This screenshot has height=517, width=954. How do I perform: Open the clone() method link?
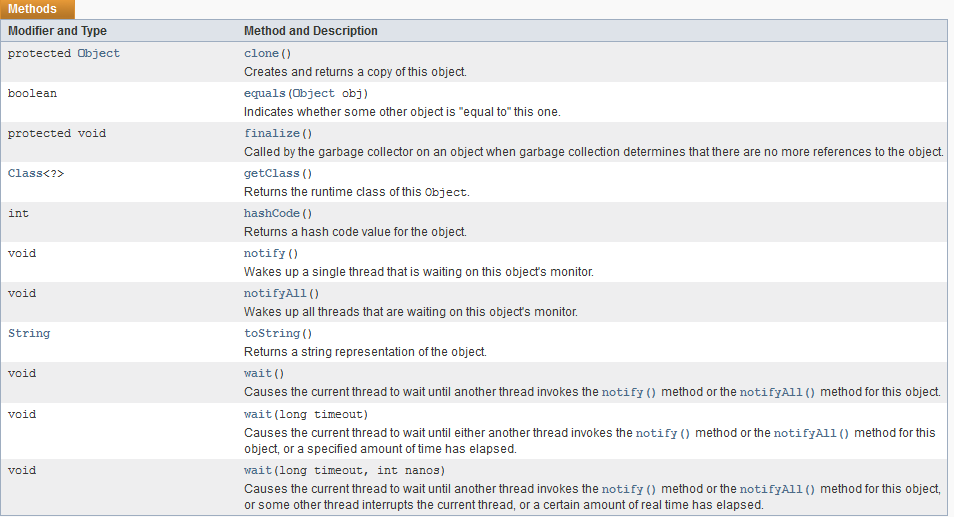tap(262, 54)
